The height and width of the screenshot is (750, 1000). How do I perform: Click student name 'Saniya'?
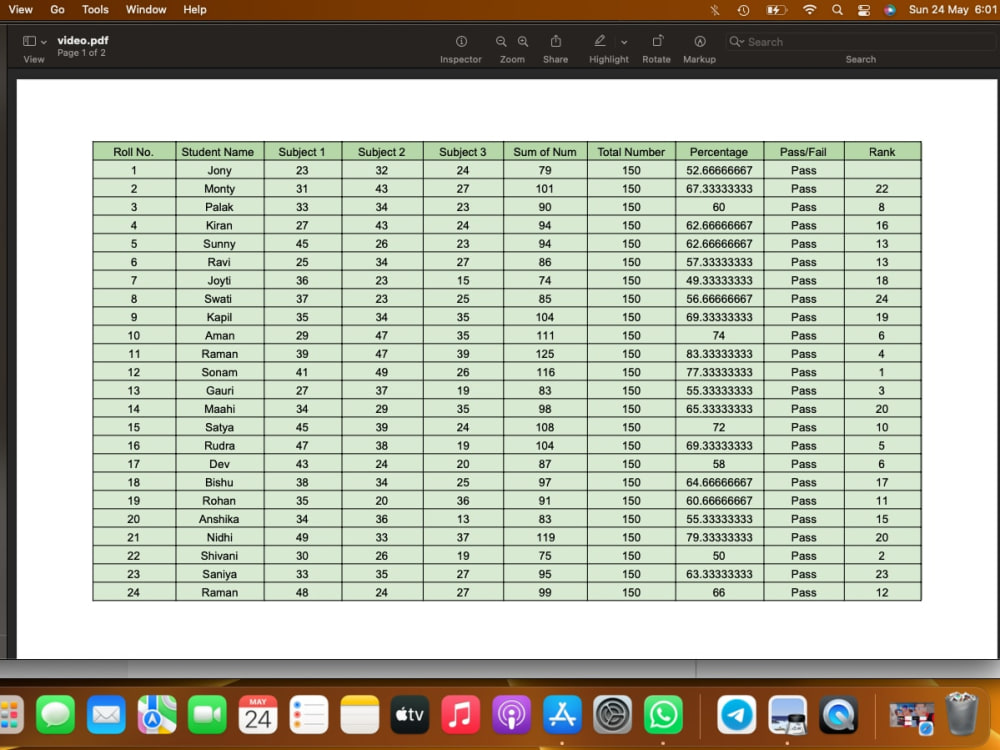tap(219, 574)
